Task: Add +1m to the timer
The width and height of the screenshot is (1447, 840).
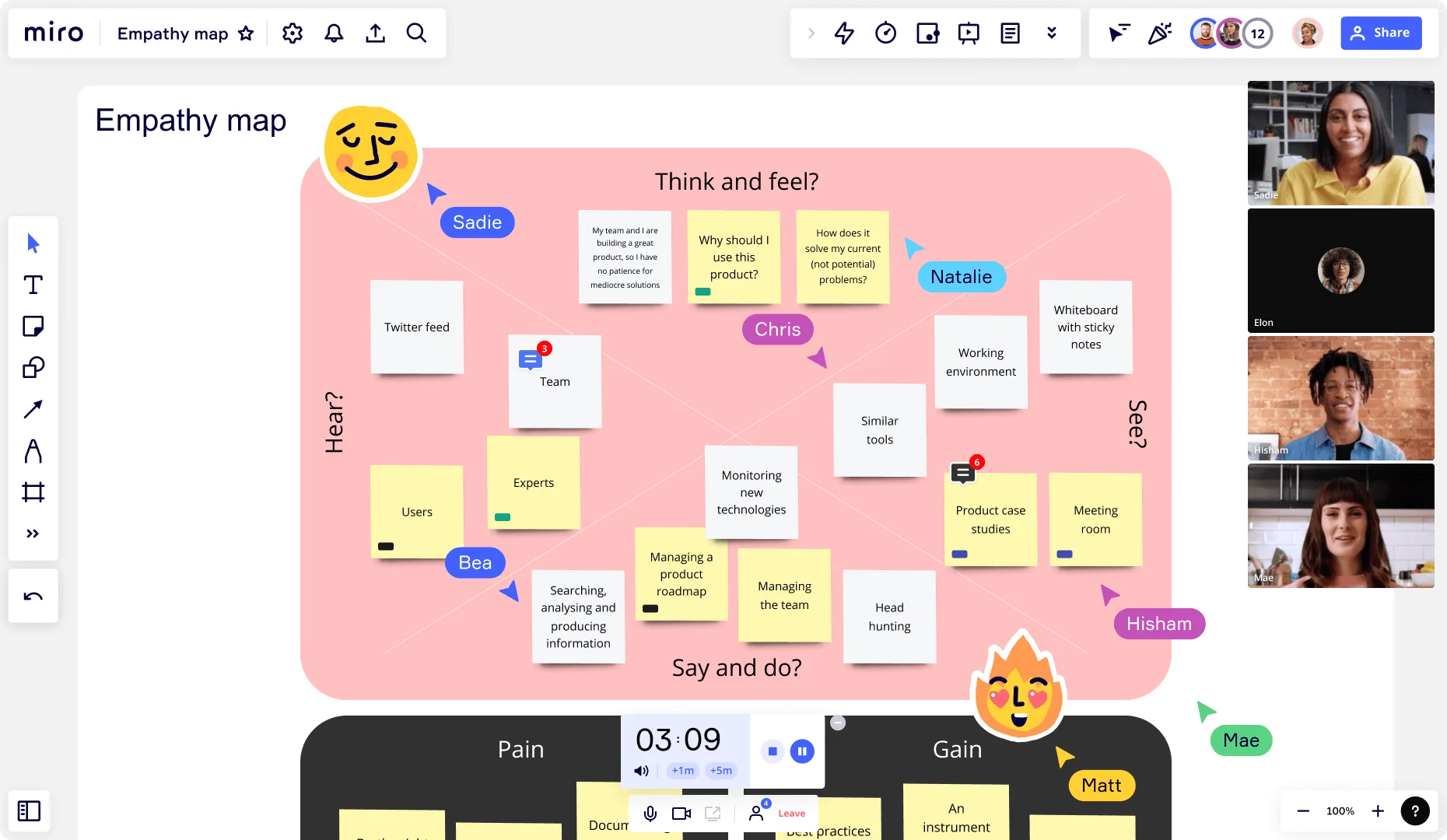Action: (683, 770)
